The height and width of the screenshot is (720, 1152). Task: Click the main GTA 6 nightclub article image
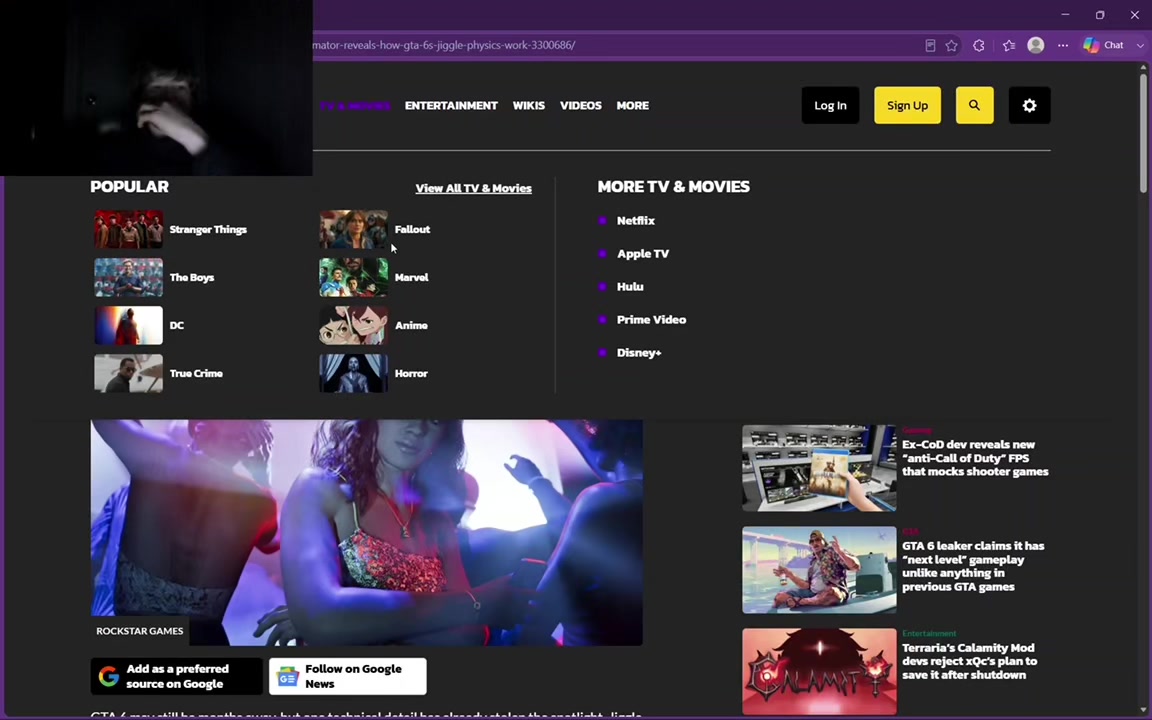click(367, 532)
